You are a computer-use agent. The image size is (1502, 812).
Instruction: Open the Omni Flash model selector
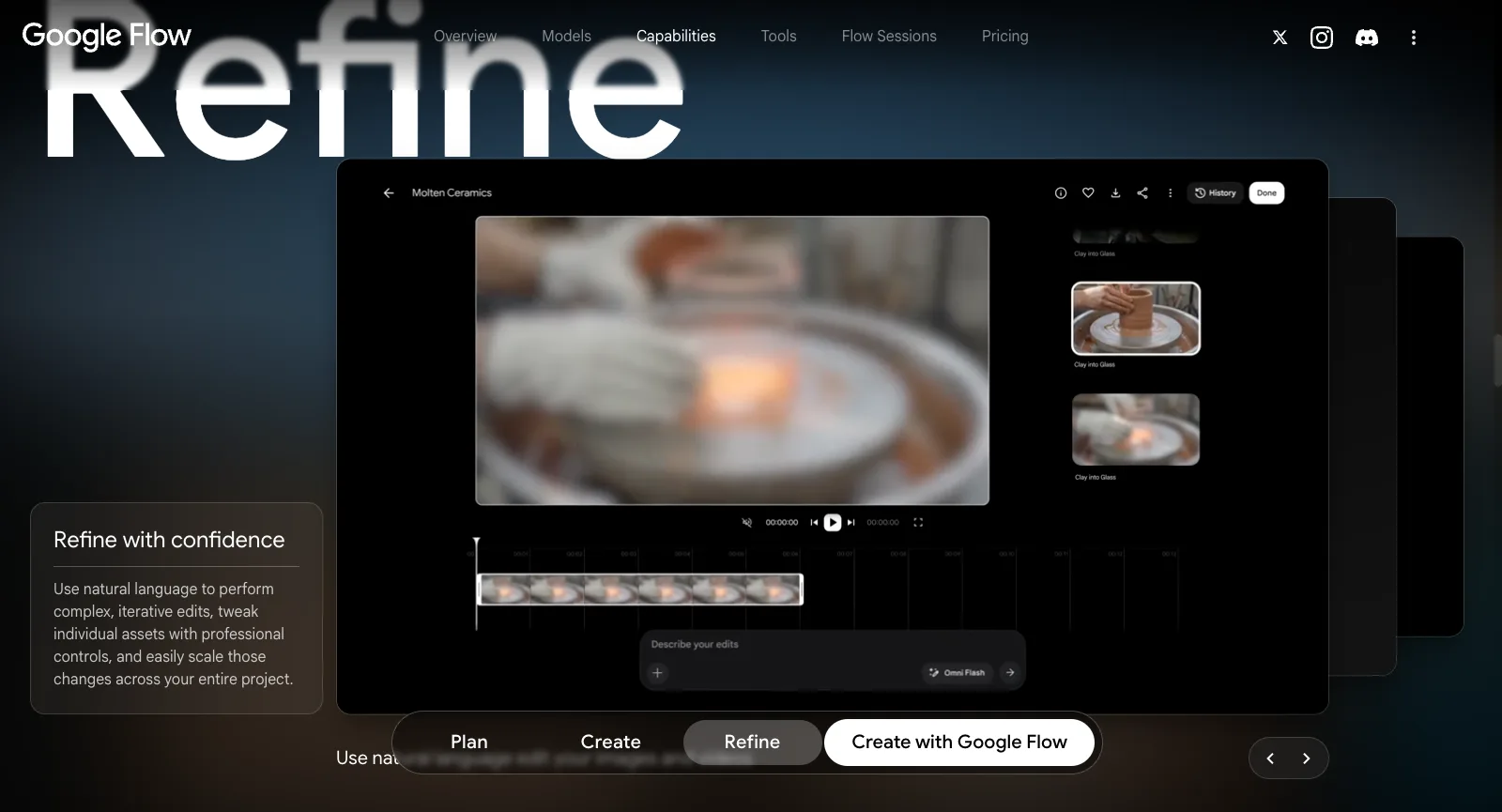click(958, 672)
